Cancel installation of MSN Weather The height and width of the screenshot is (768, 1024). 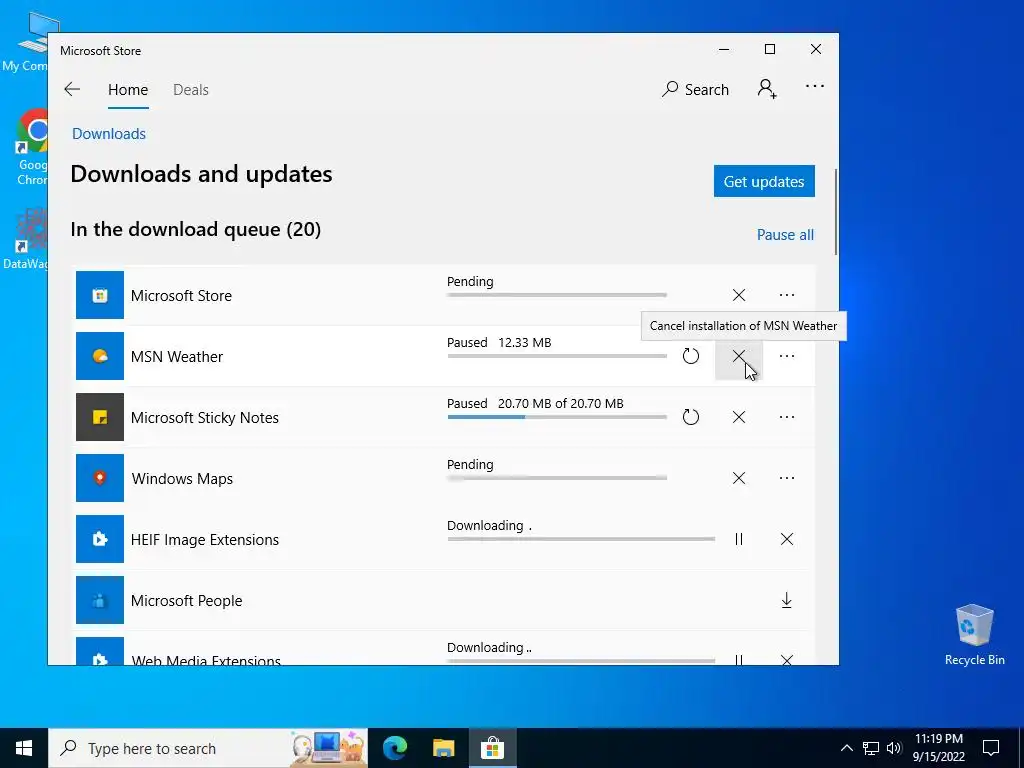tap(739, 356)
